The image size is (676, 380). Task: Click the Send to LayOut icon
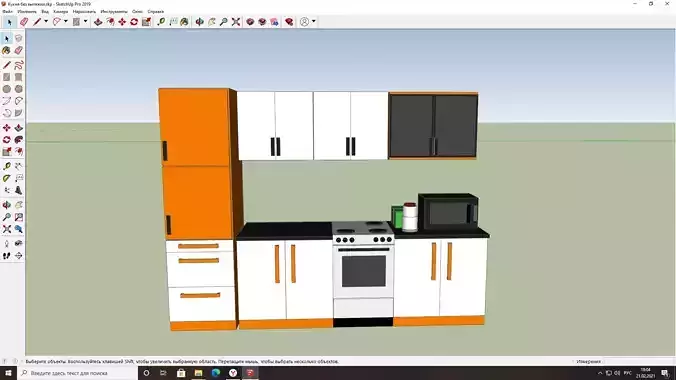274,22
